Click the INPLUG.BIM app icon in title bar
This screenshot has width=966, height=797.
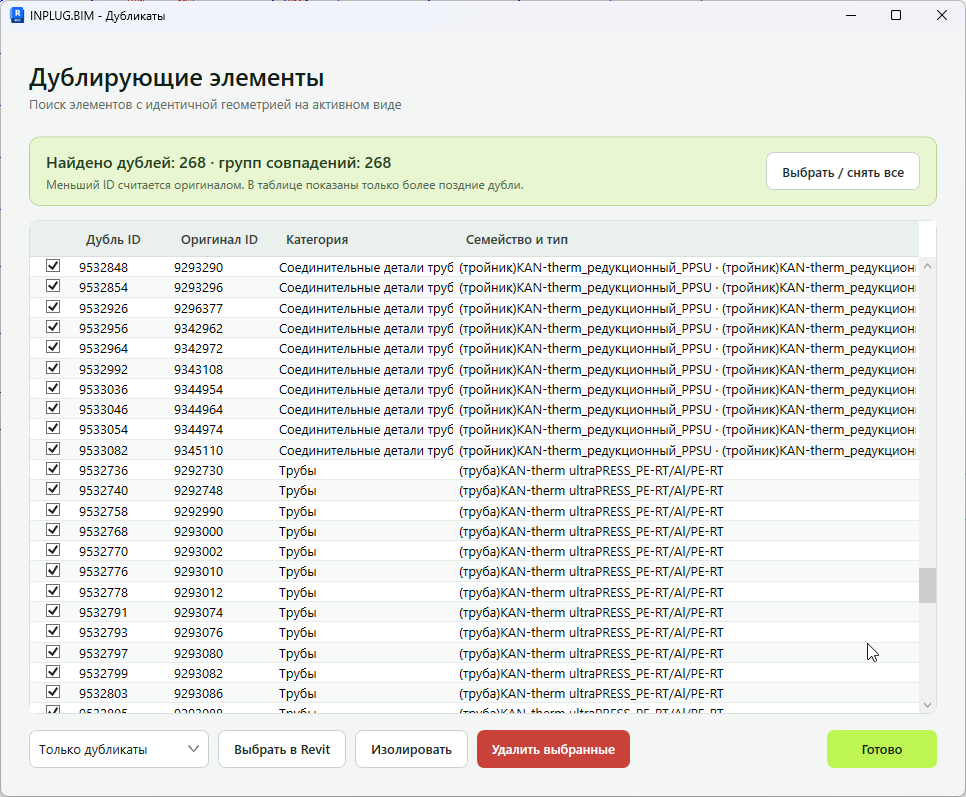(17, 15)
